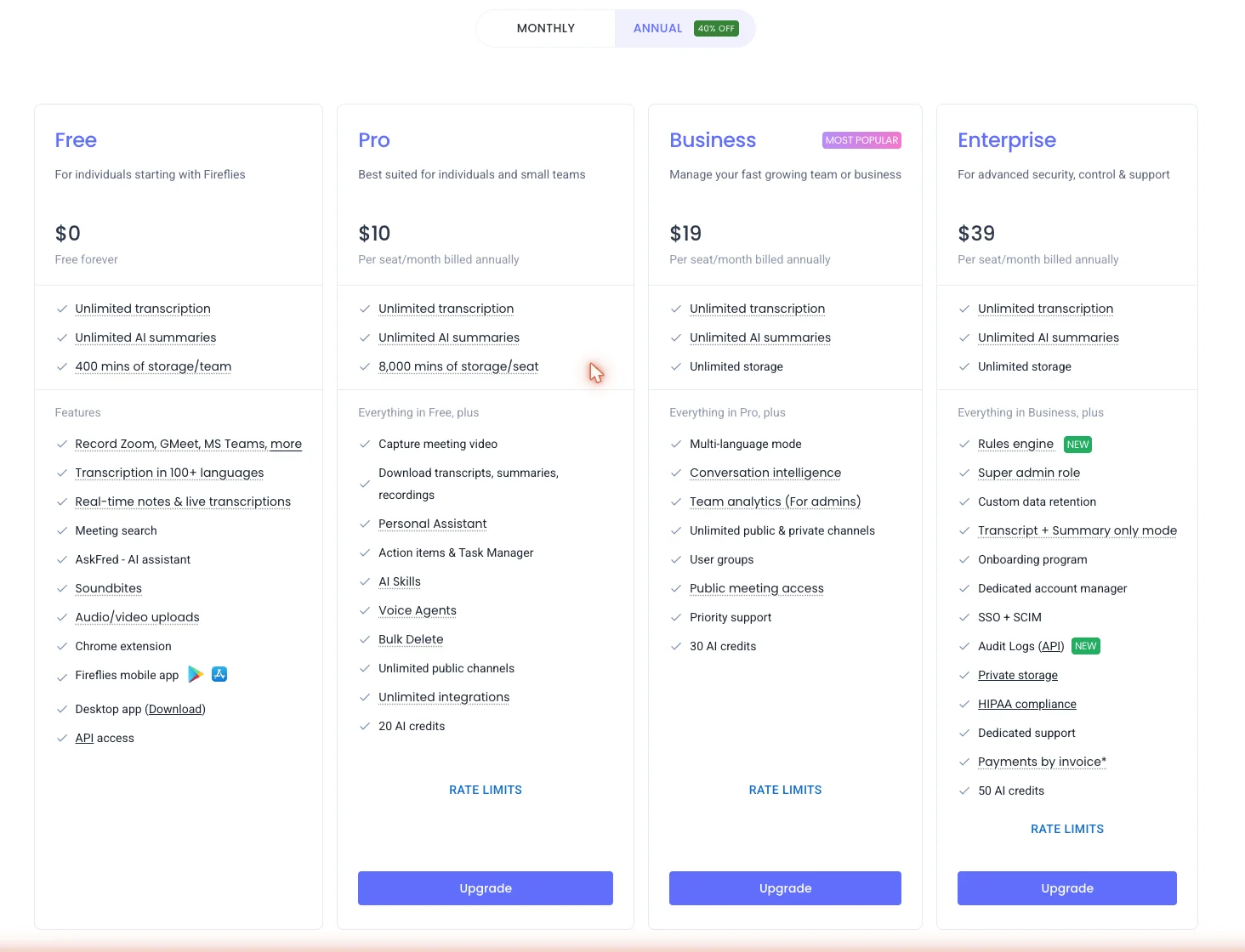Click 50 AI credits text
Image resolution: width=1245 pixels, height=952 pixels.
1011,790
